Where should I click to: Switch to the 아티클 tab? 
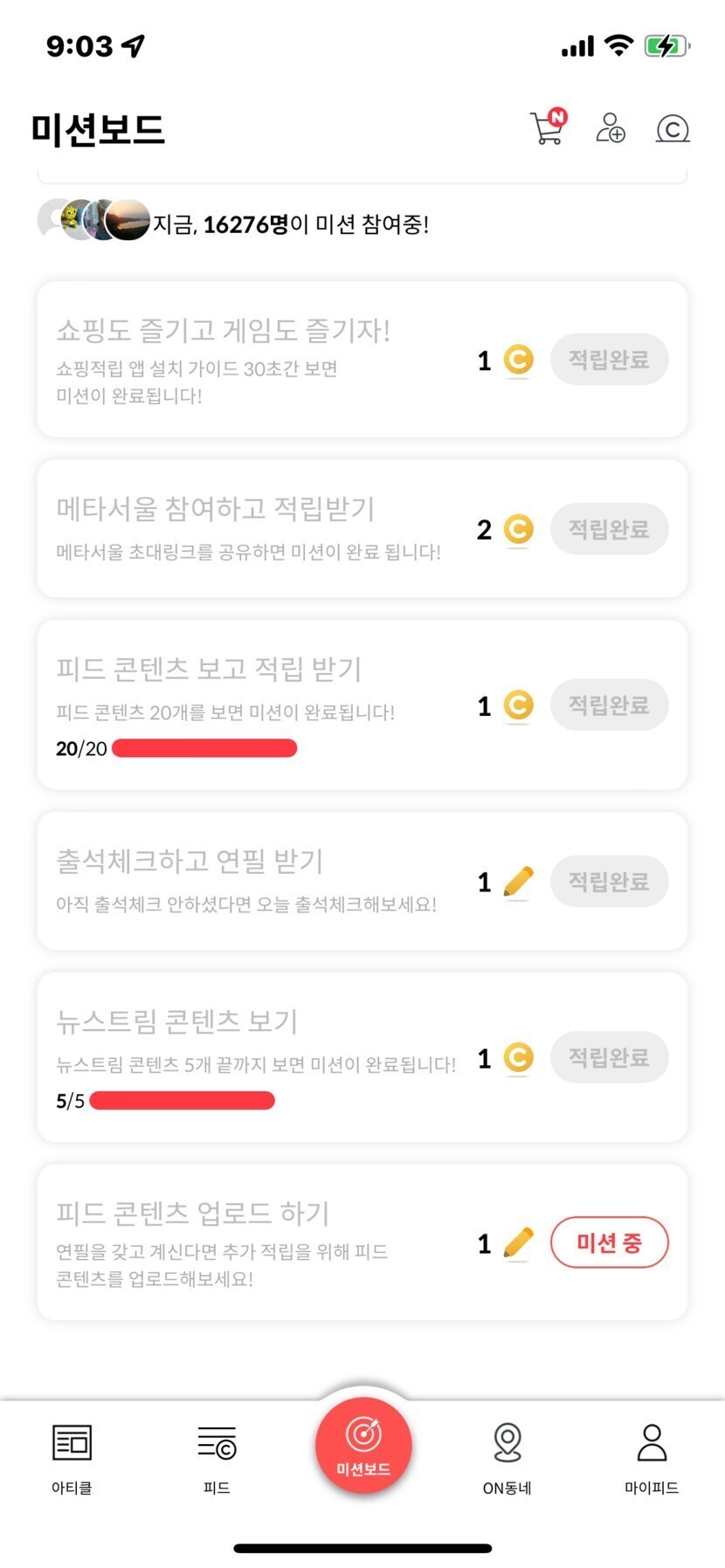point(72,1458)
